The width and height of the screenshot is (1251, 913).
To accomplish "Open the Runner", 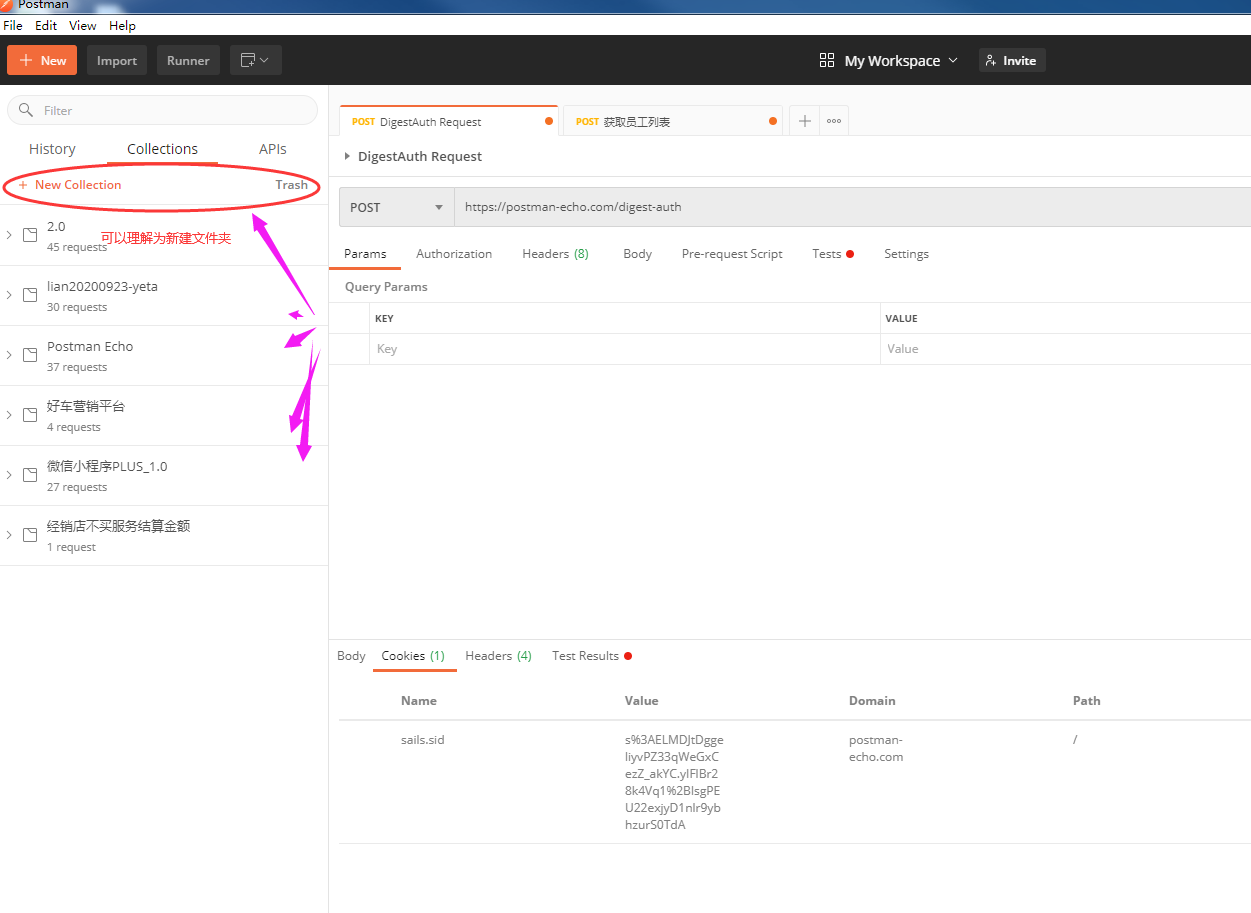I will pyautogui.click(x=188, y=60).
